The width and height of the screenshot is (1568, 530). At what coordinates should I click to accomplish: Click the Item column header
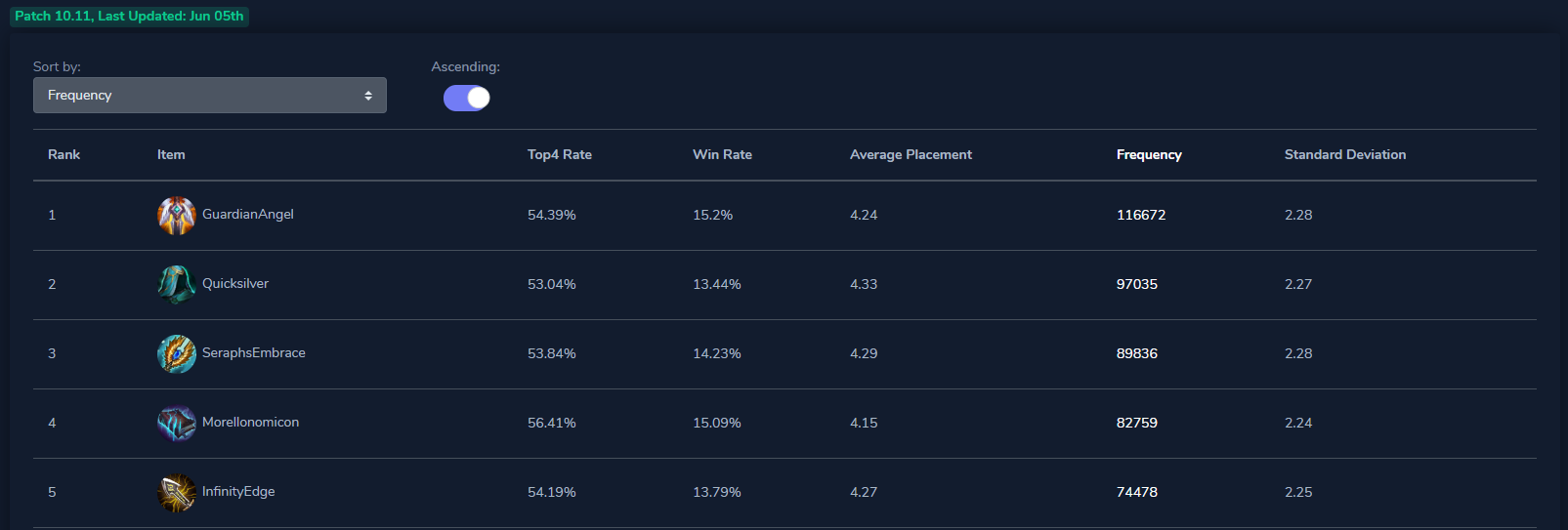(171, 154)
